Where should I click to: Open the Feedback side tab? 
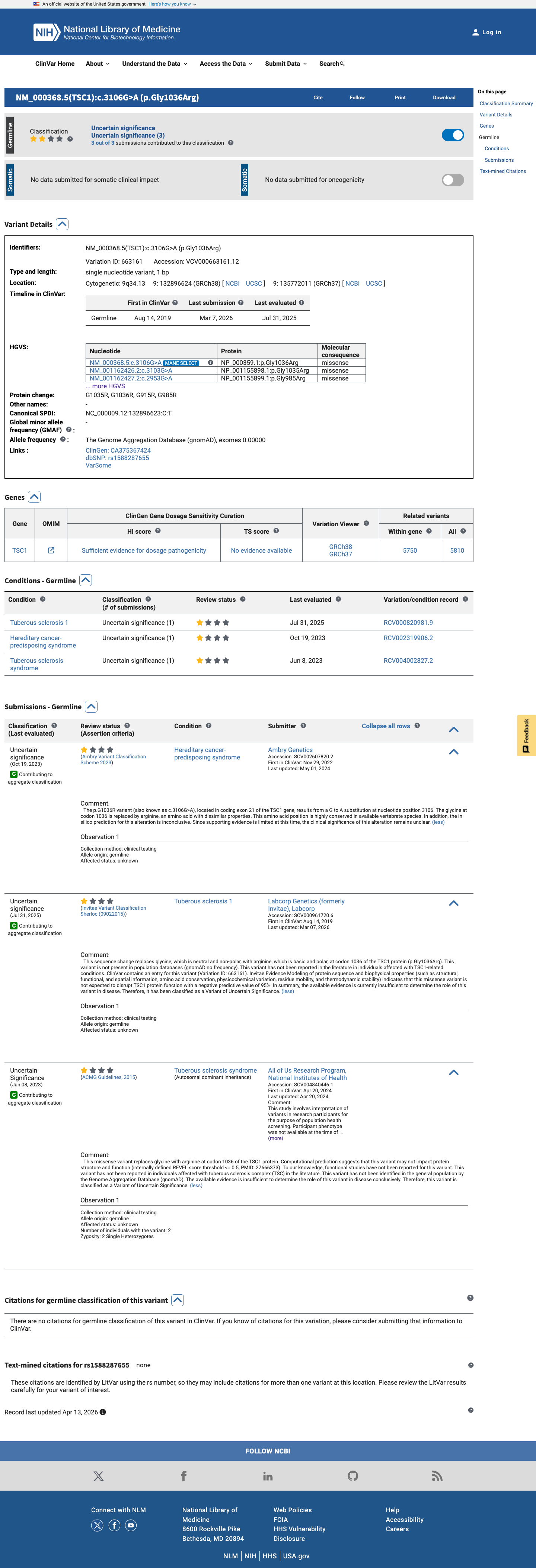coord(526,735)
